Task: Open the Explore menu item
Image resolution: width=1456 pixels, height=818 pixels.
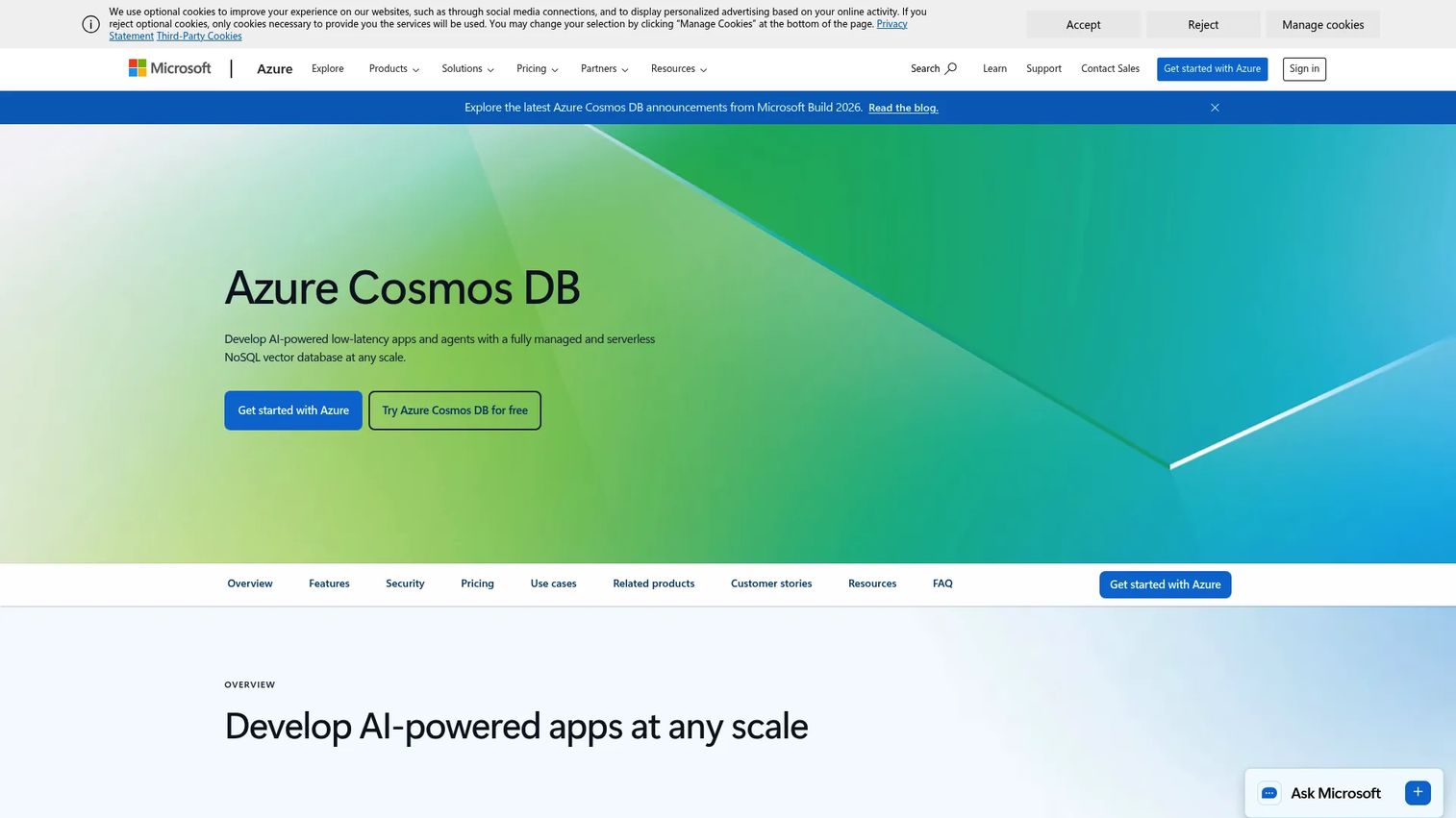Action: 328,68
